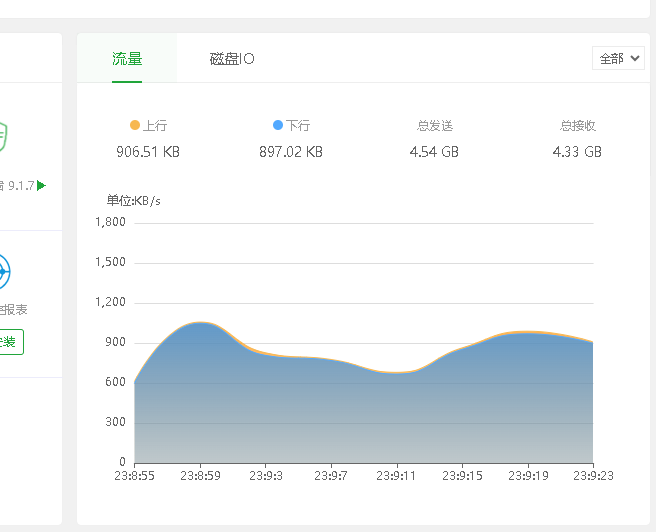Select the 897.02 KB download value
Image resolution: width=656 pixels, height=532 pixels.
point(291,151)
